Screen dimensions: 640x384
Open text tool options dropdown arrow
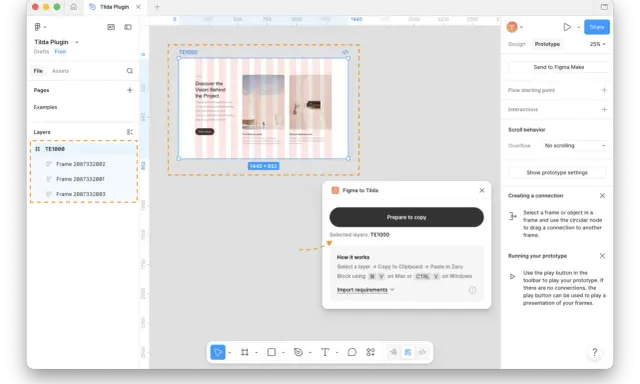pyautogui.click(x=337, y=353)
